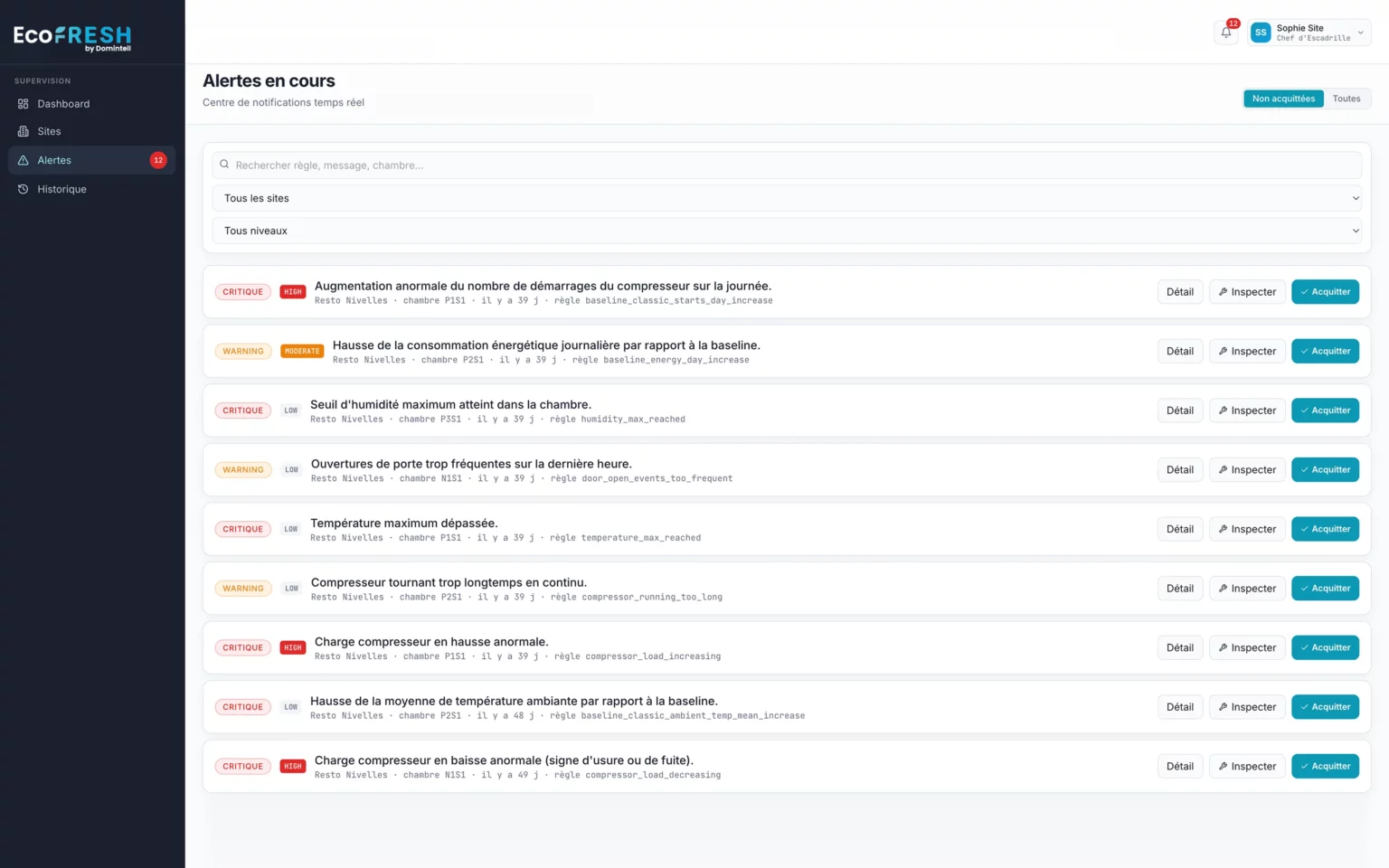Click rule text 'règle compressor_running_too_long'
1389x868 pixels.
[637, 598]
